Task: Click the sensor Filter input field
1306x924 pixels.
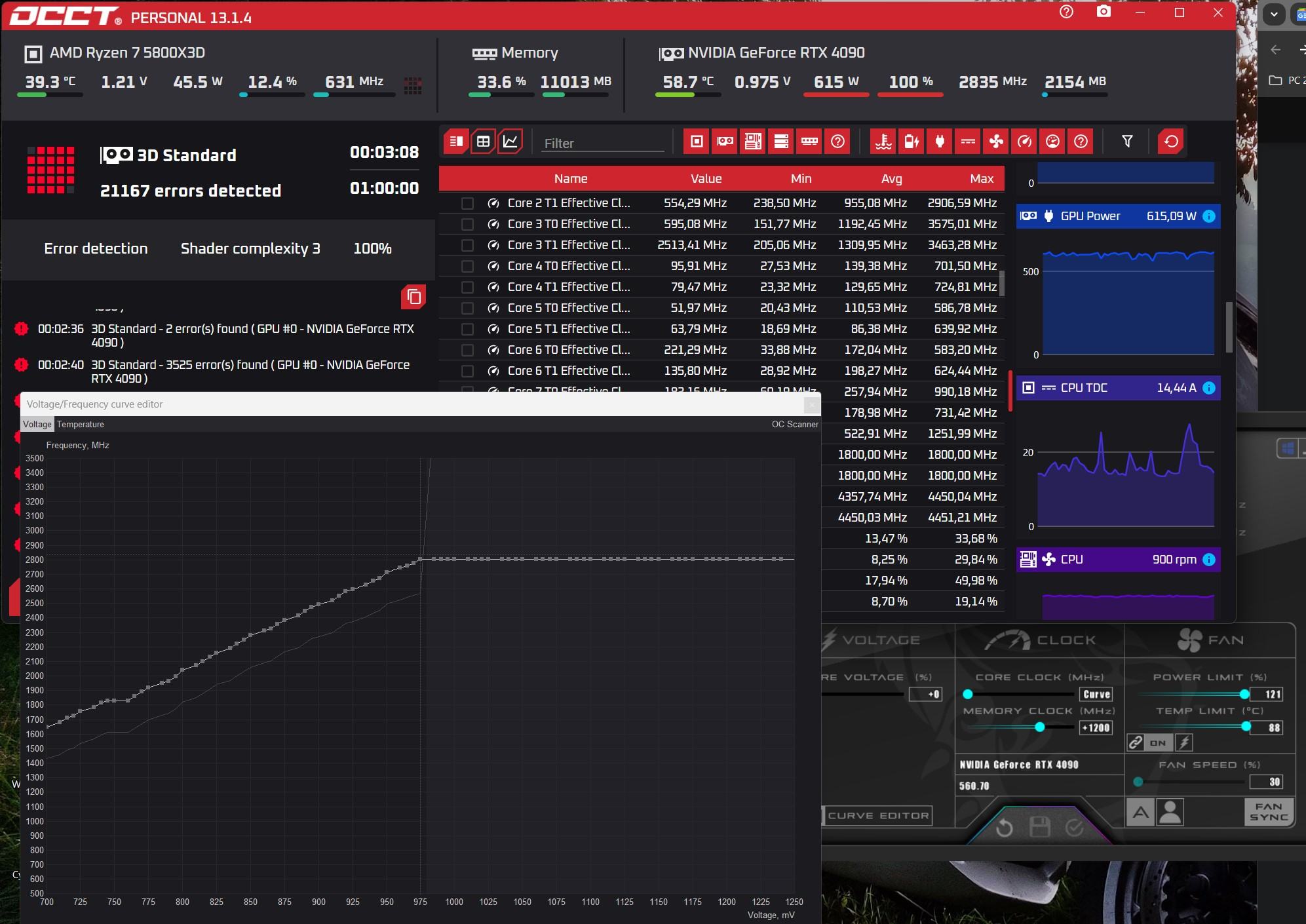Action: click(x=603, y=143)
